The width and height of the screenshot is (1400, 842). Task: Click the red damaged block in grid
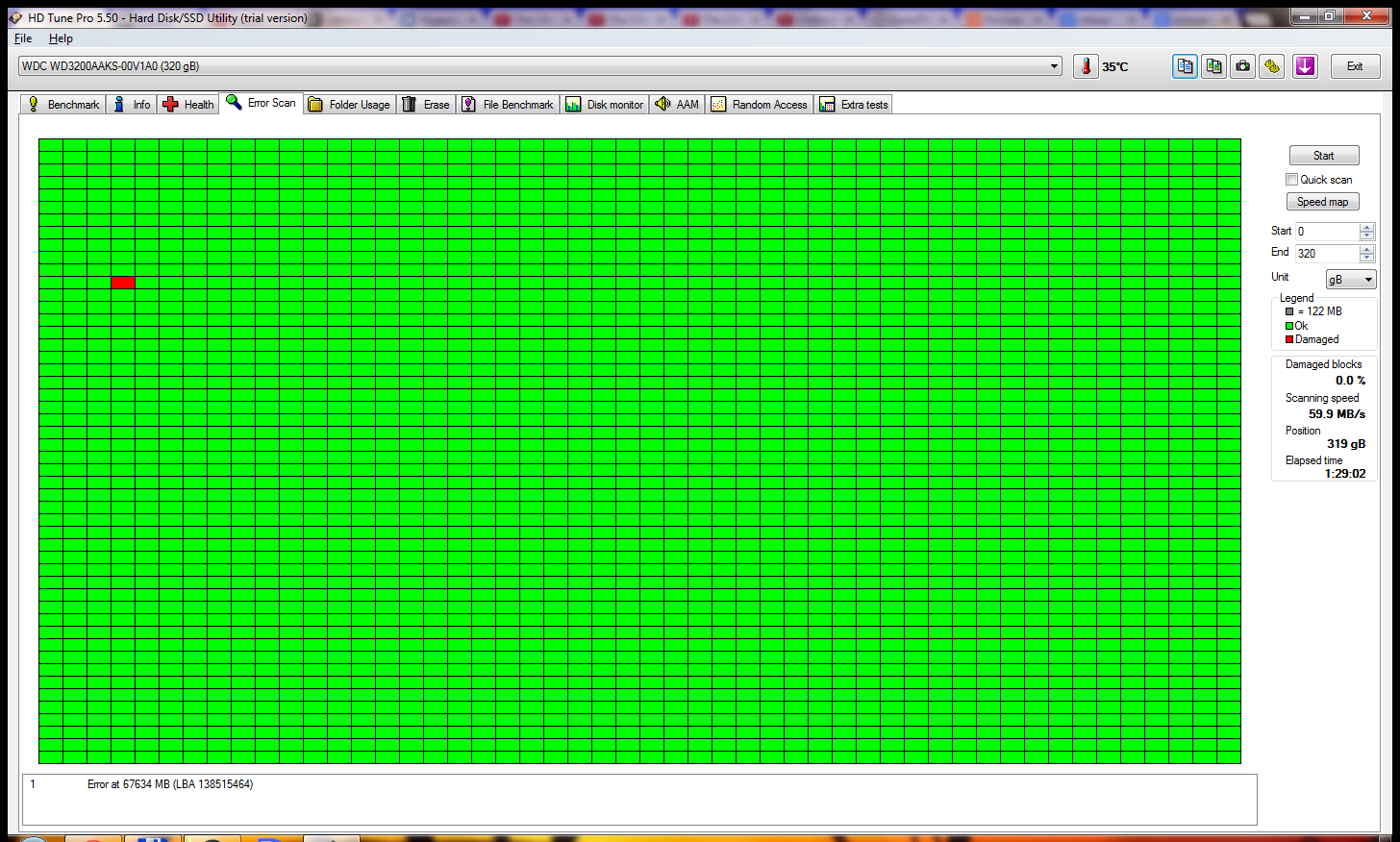click(x=123, y=282)
